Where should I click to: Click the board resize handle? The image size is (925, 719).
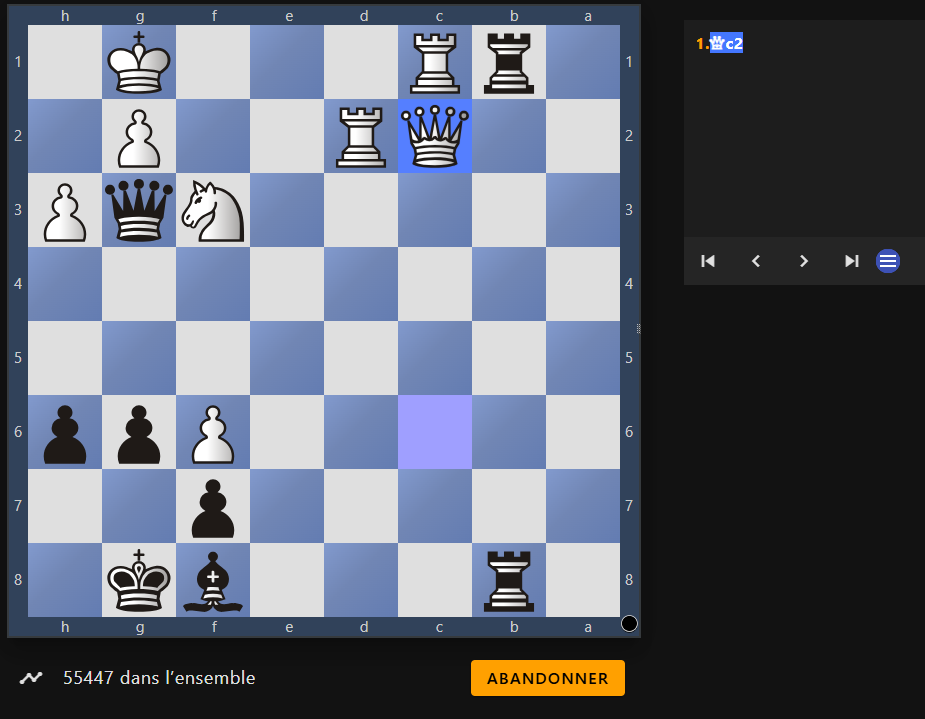click(638, 329)
